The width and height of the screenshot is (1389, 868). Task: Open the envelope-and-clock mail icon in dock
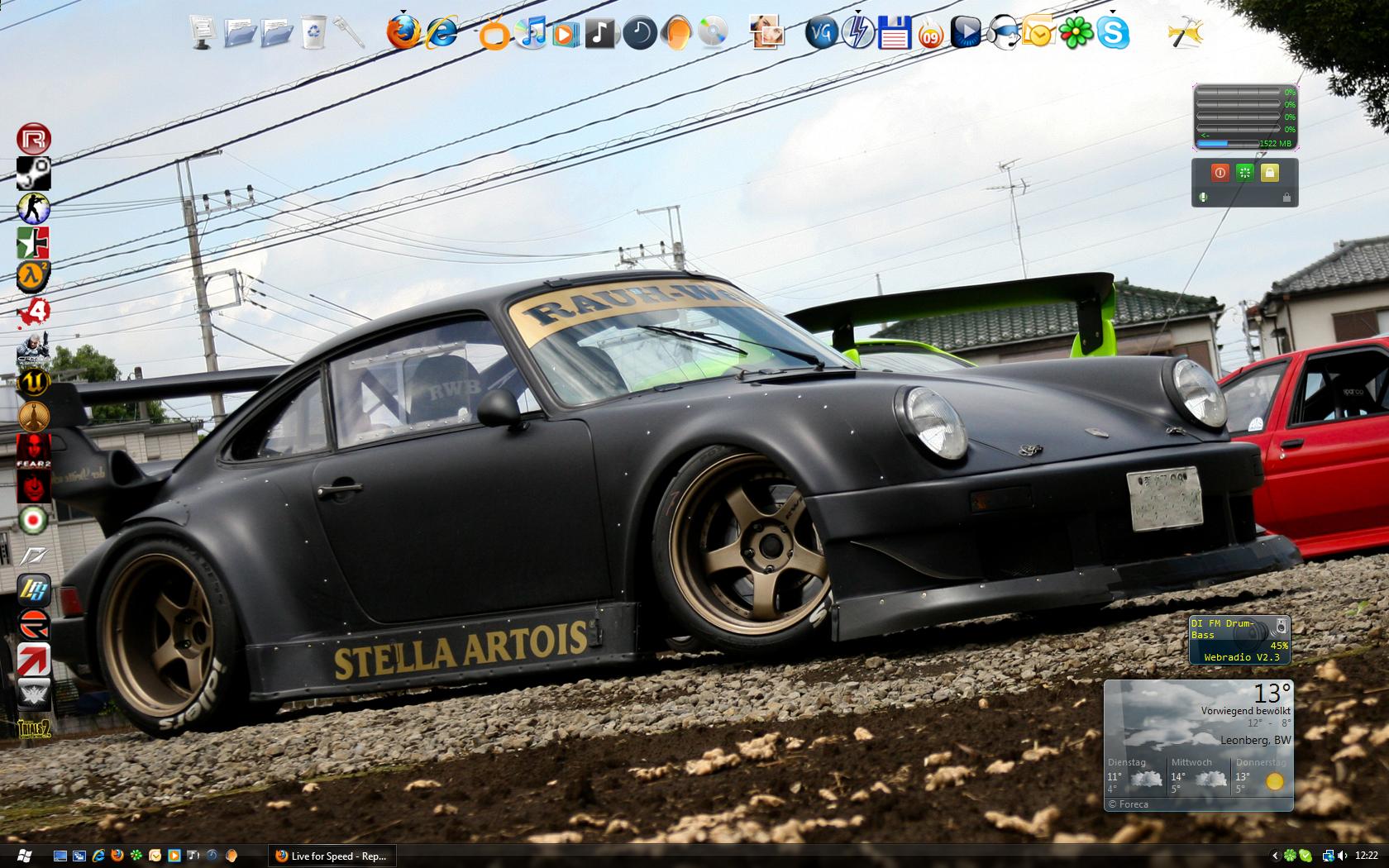tap(1038, 33)
